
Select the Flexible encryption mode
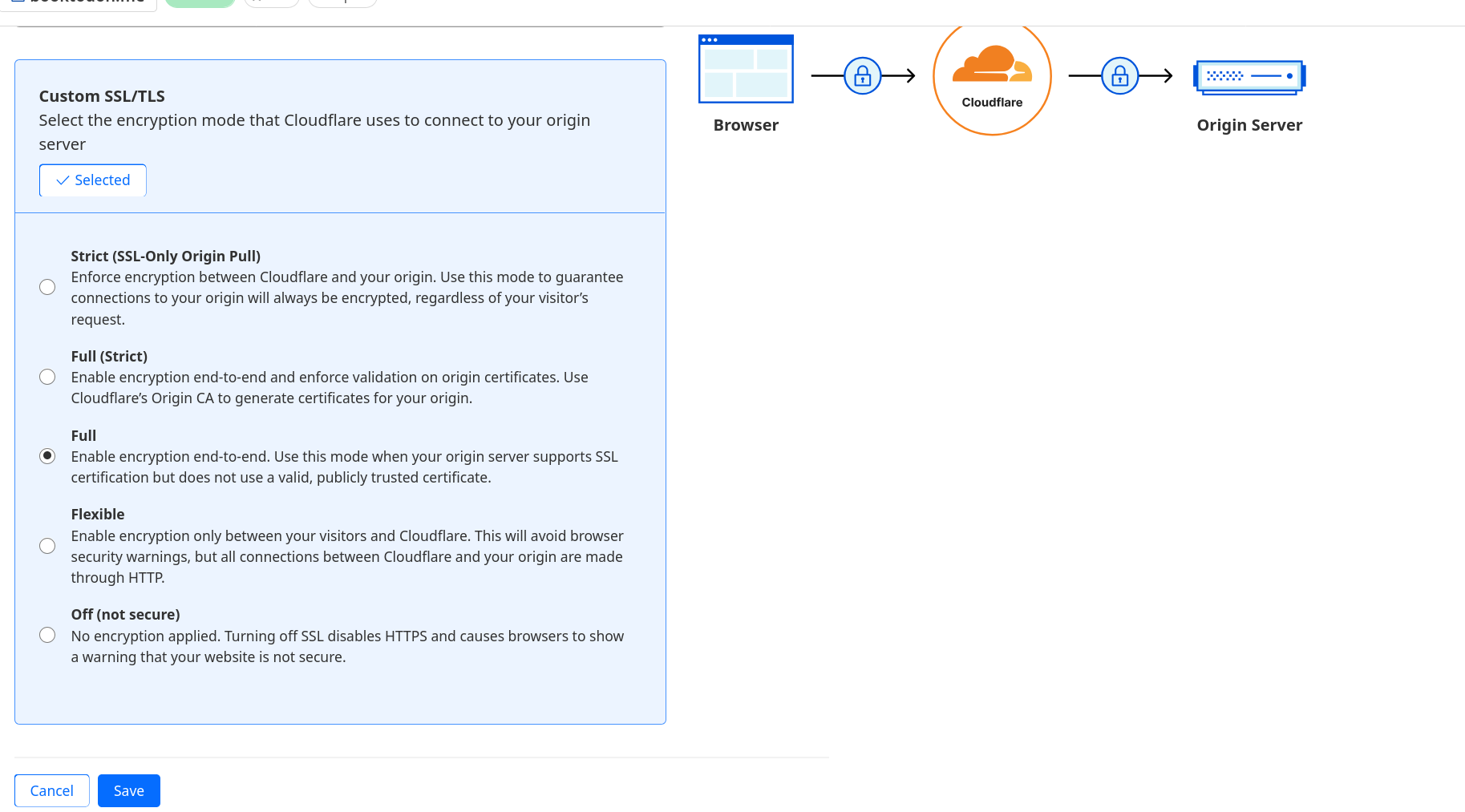pyautogui.click(x=47, y=546)
